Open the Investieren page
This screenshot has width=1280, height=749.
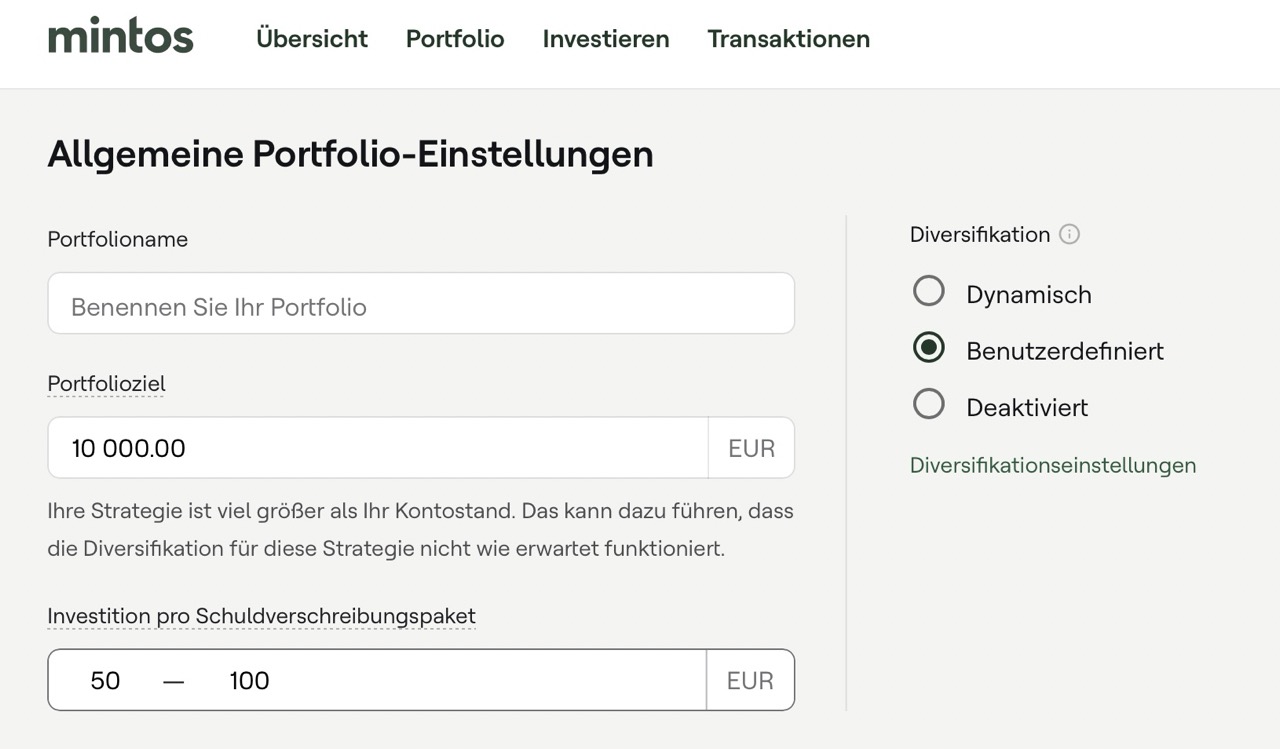(605, 39)
